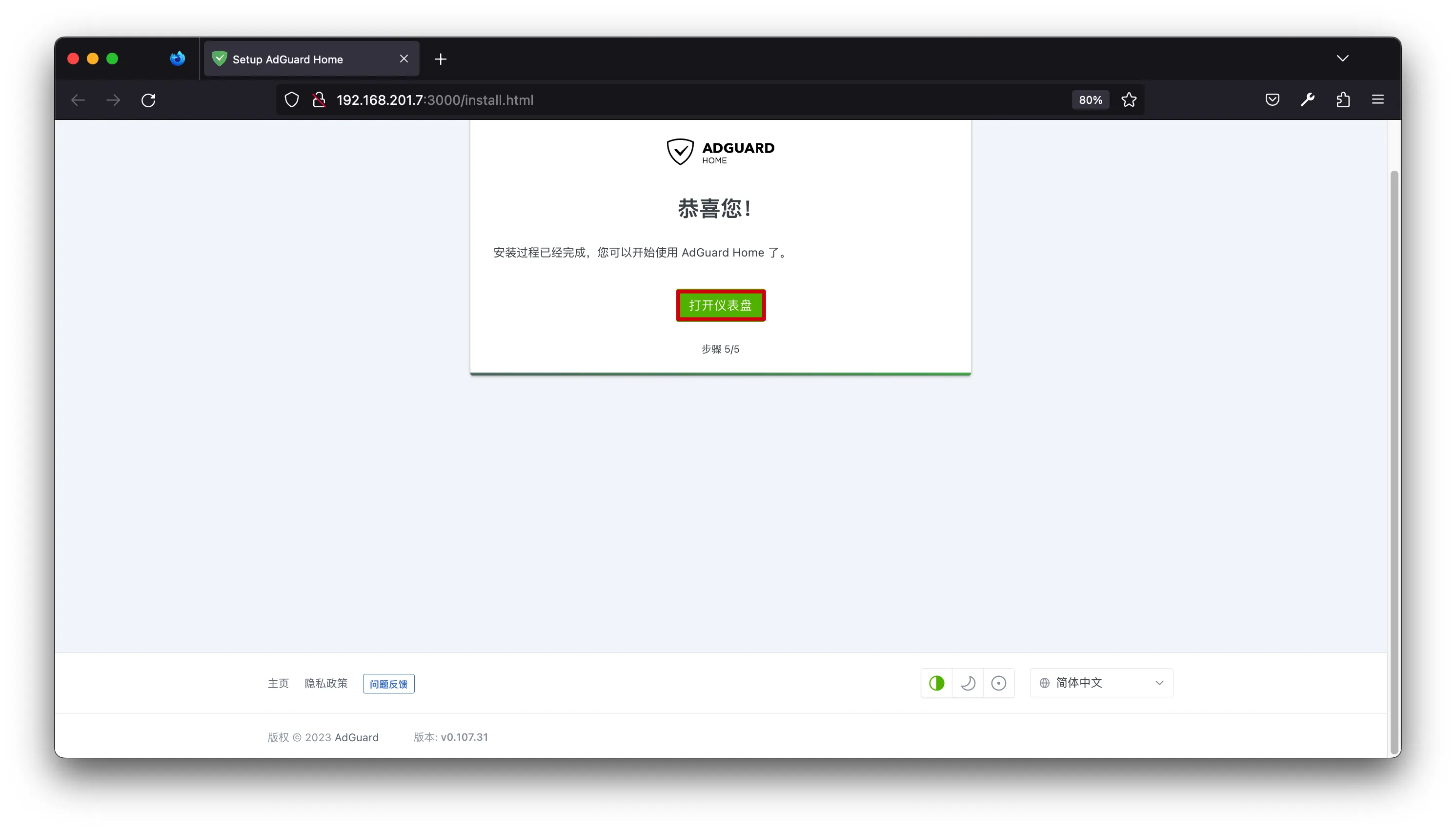
Task: Click the 问题反馈 report issue button
Action: coord(388,684)
